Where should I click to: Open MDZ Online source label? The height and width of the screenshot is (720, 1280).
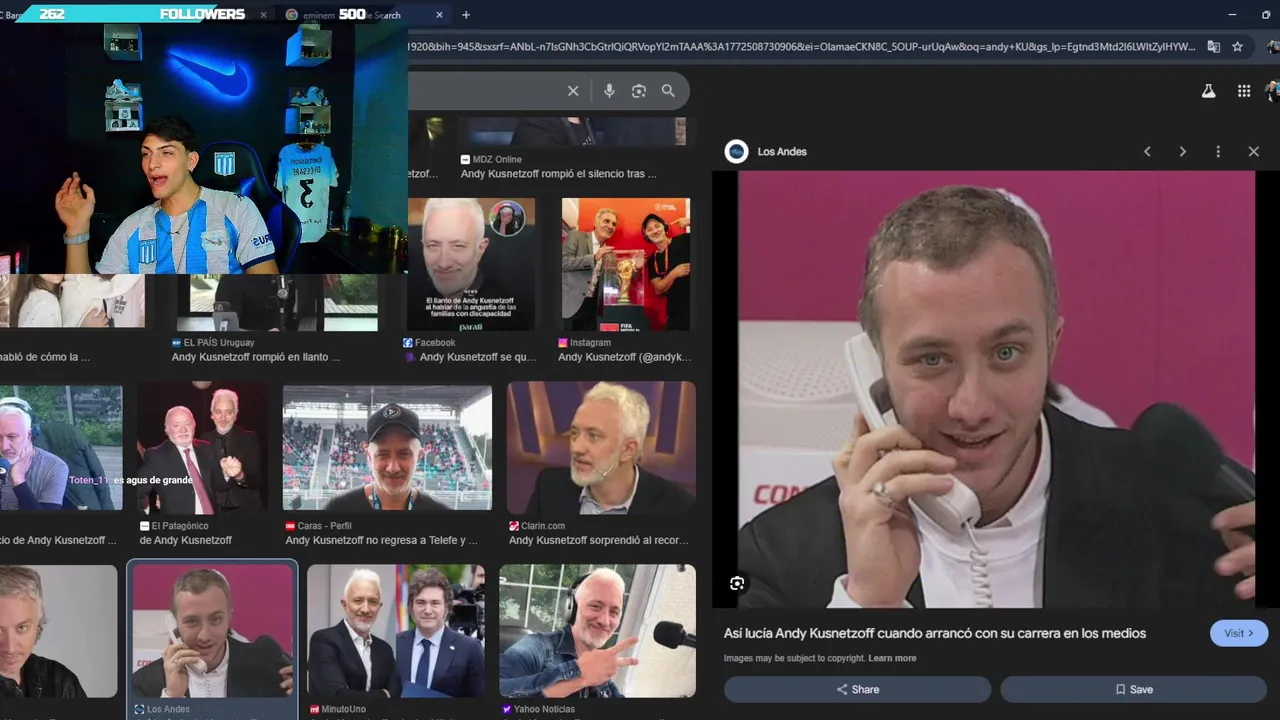(x=497, y=159)
